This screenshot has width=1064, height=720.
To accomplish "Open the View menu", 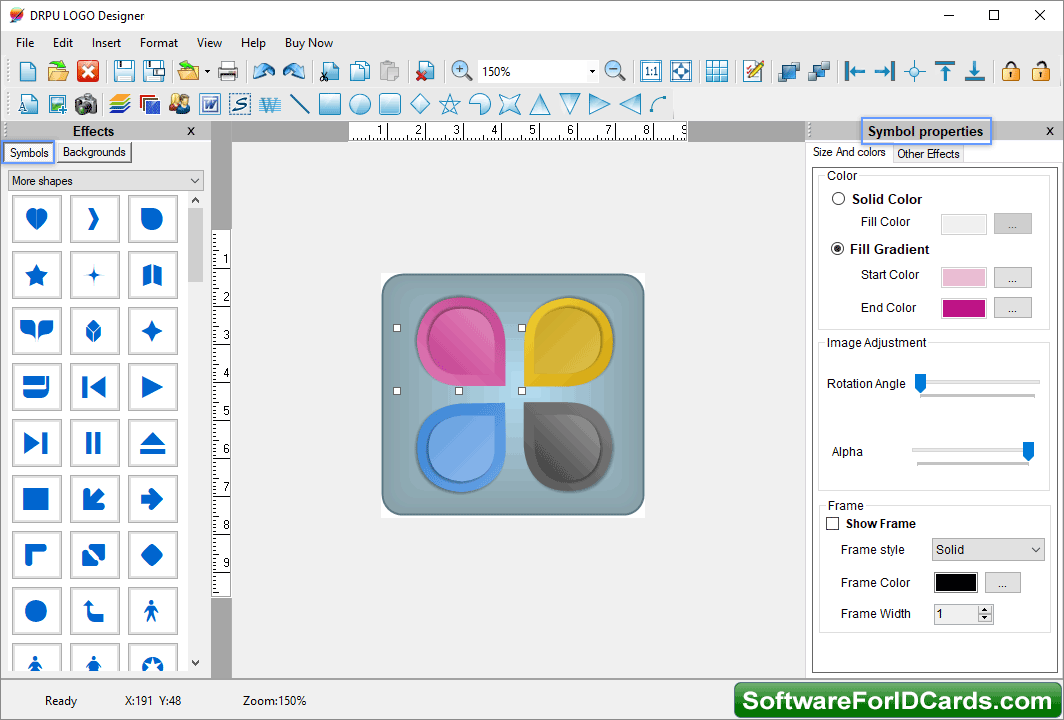I will click(x=210, y=43).
